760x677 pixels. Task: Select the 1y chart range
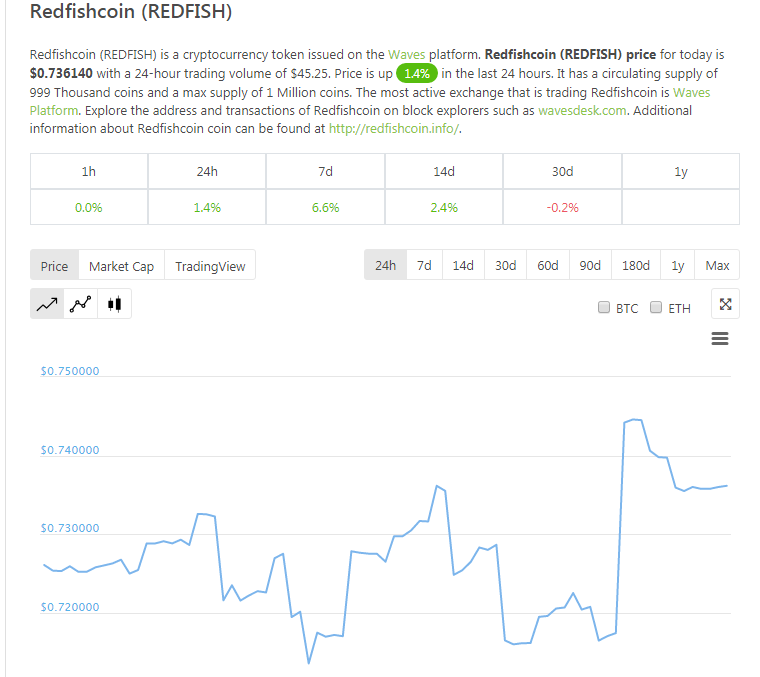point(678,265)
